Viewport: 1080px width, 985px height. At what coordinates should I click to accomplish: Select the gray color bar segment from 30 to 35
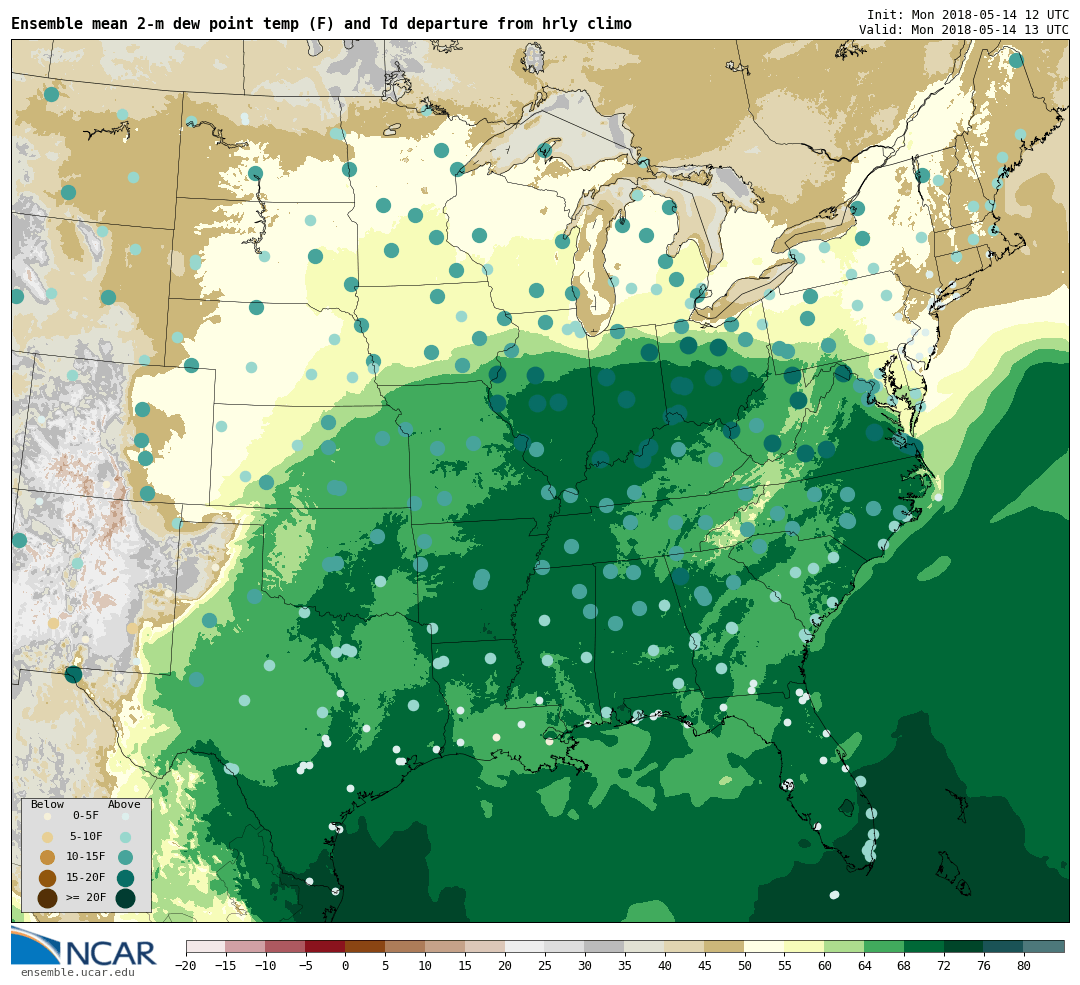point(605,946)
